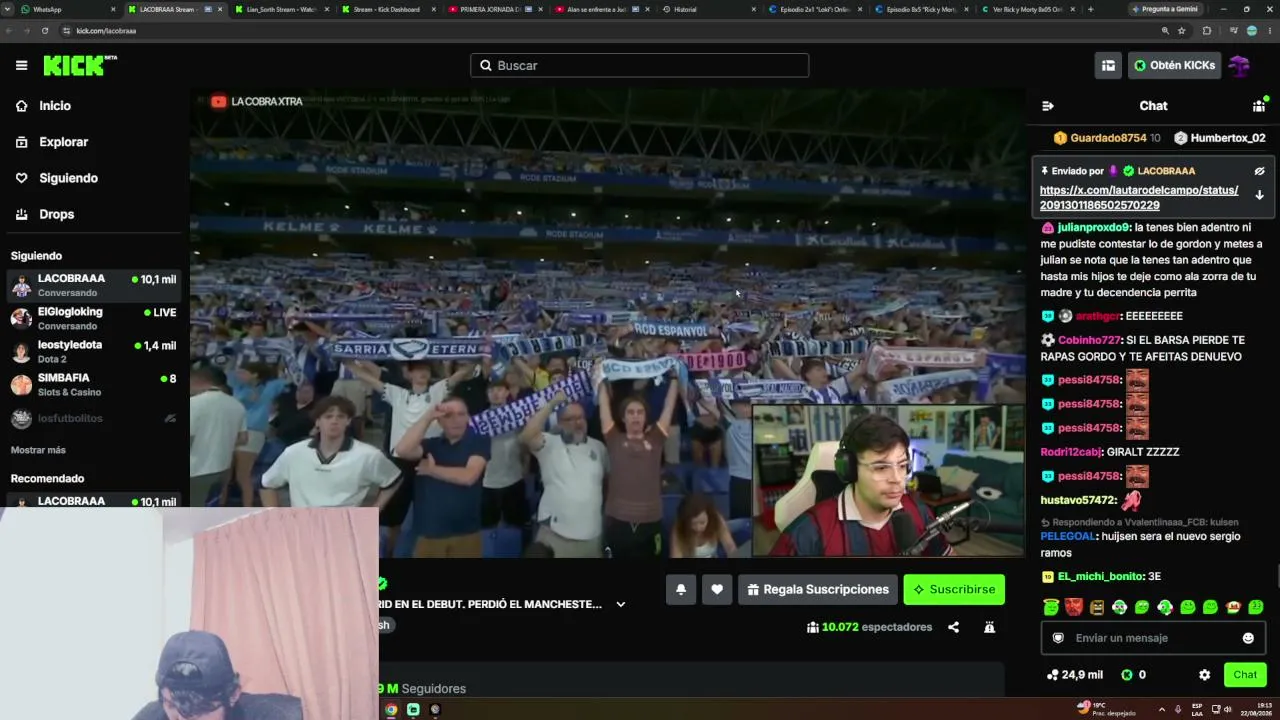Select LACOBRAAA in the Siguiendo list
The image size is (1280, 720).
pyautogui.click(x=94, y=285)
